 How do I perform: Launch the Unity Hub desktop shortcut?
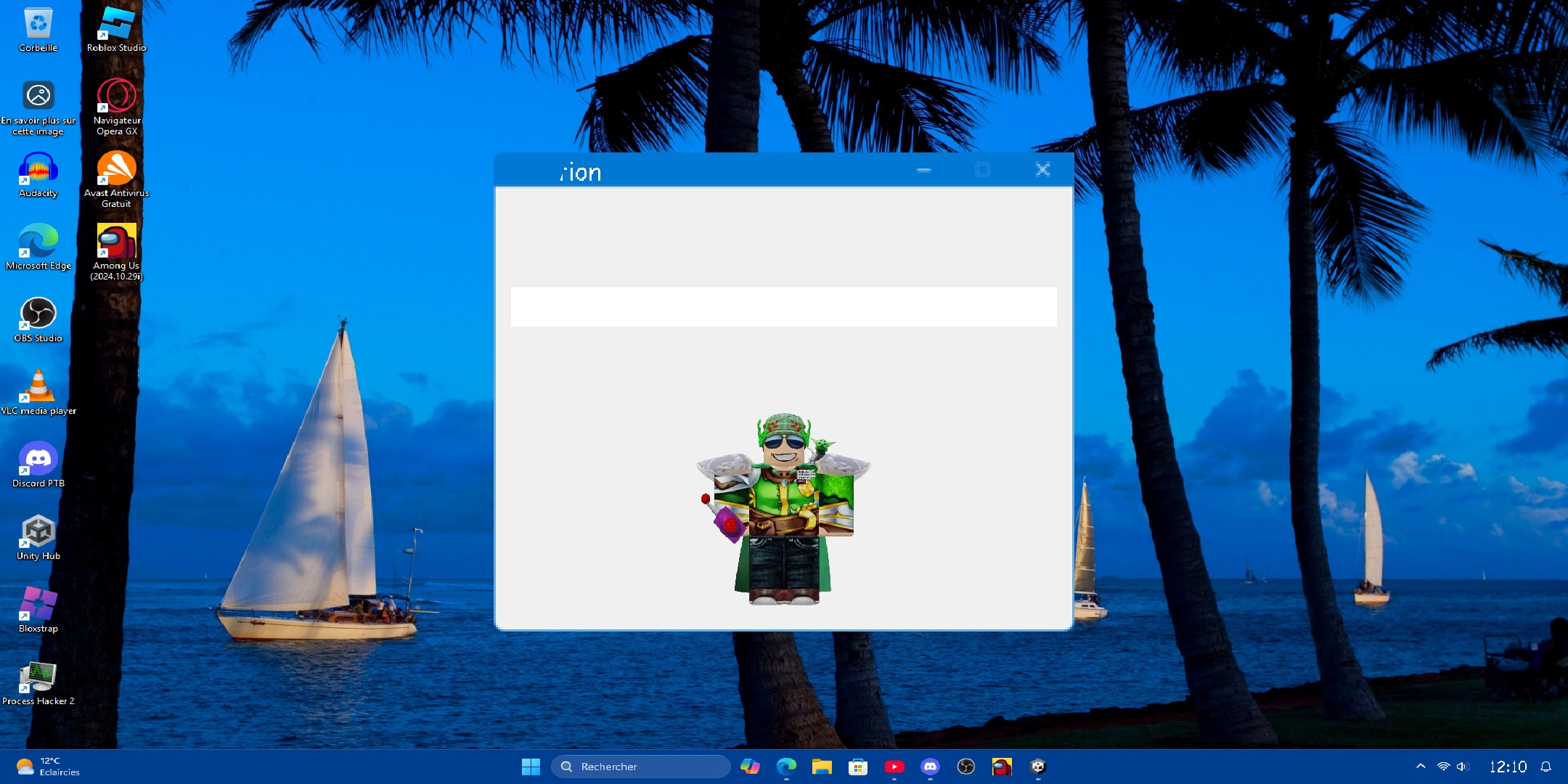[38, 538]
